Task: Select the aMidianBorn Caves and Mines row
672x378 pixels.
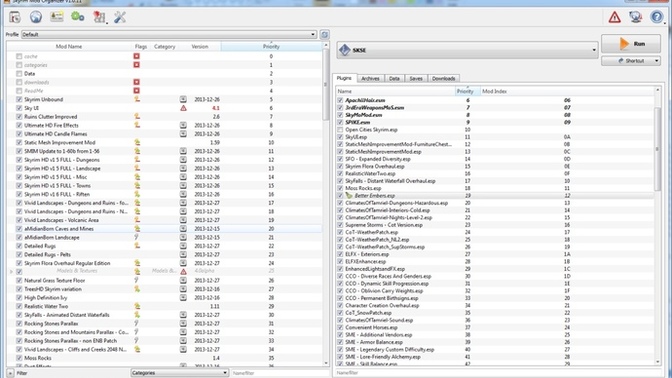Action: (x=165, y=228)
